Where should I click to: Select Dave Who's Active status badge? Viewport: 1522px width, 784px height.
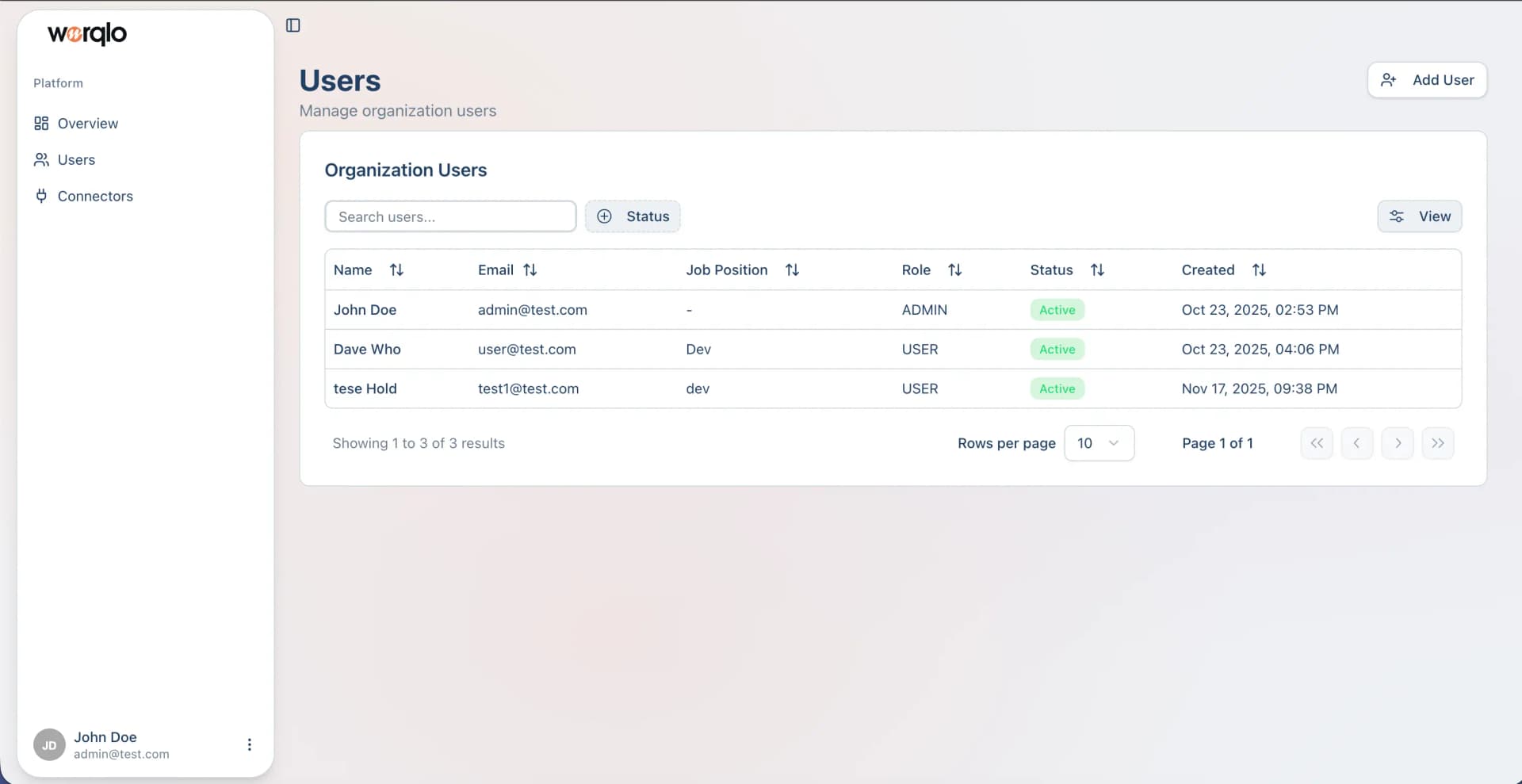click(x=1057, y=349)
